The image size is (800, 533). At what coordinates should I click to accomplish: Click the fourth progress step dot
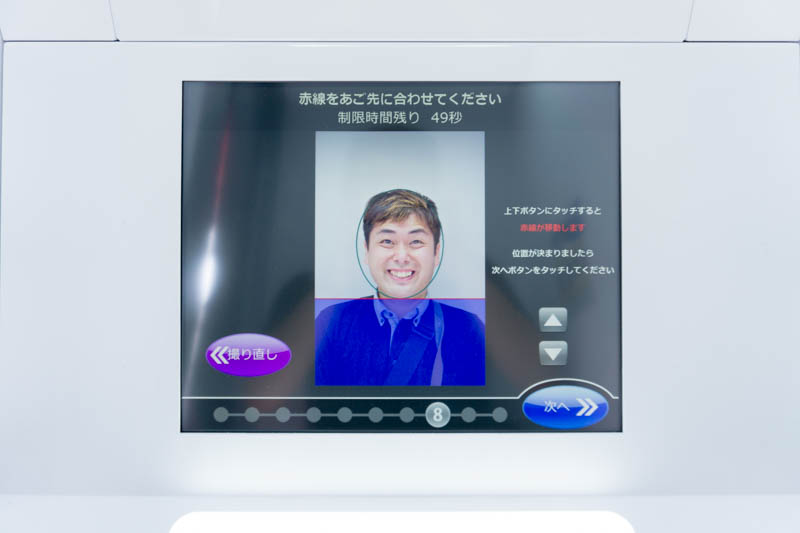click(x=314, y=414)
